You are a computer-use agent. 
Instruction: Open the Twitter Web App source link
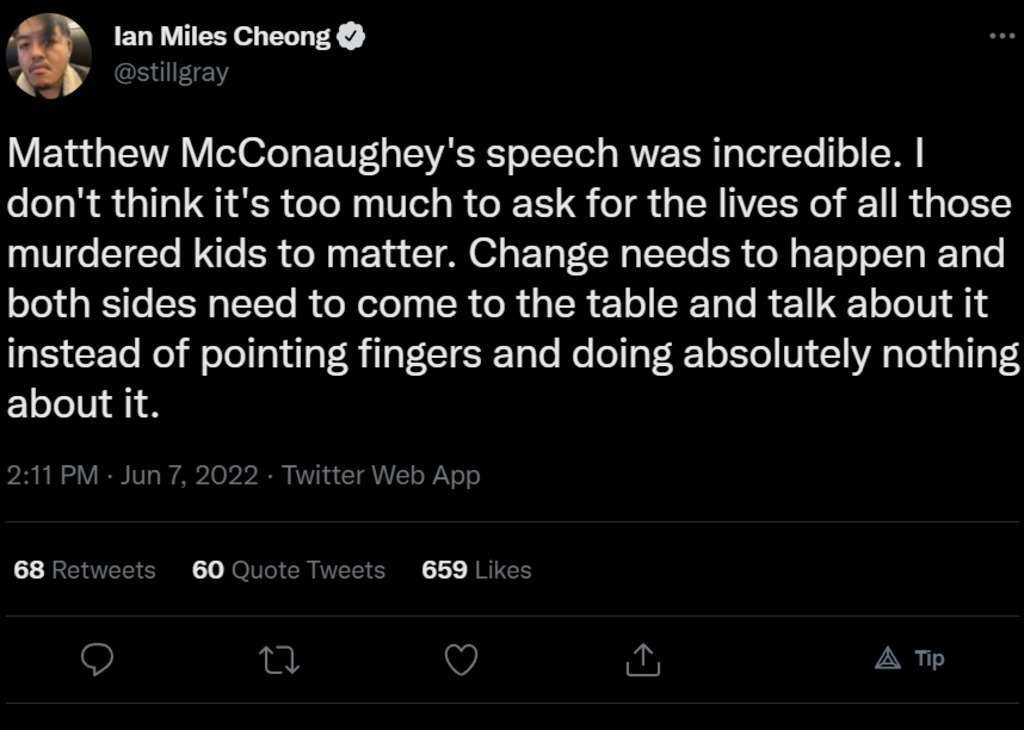point(381,475)
